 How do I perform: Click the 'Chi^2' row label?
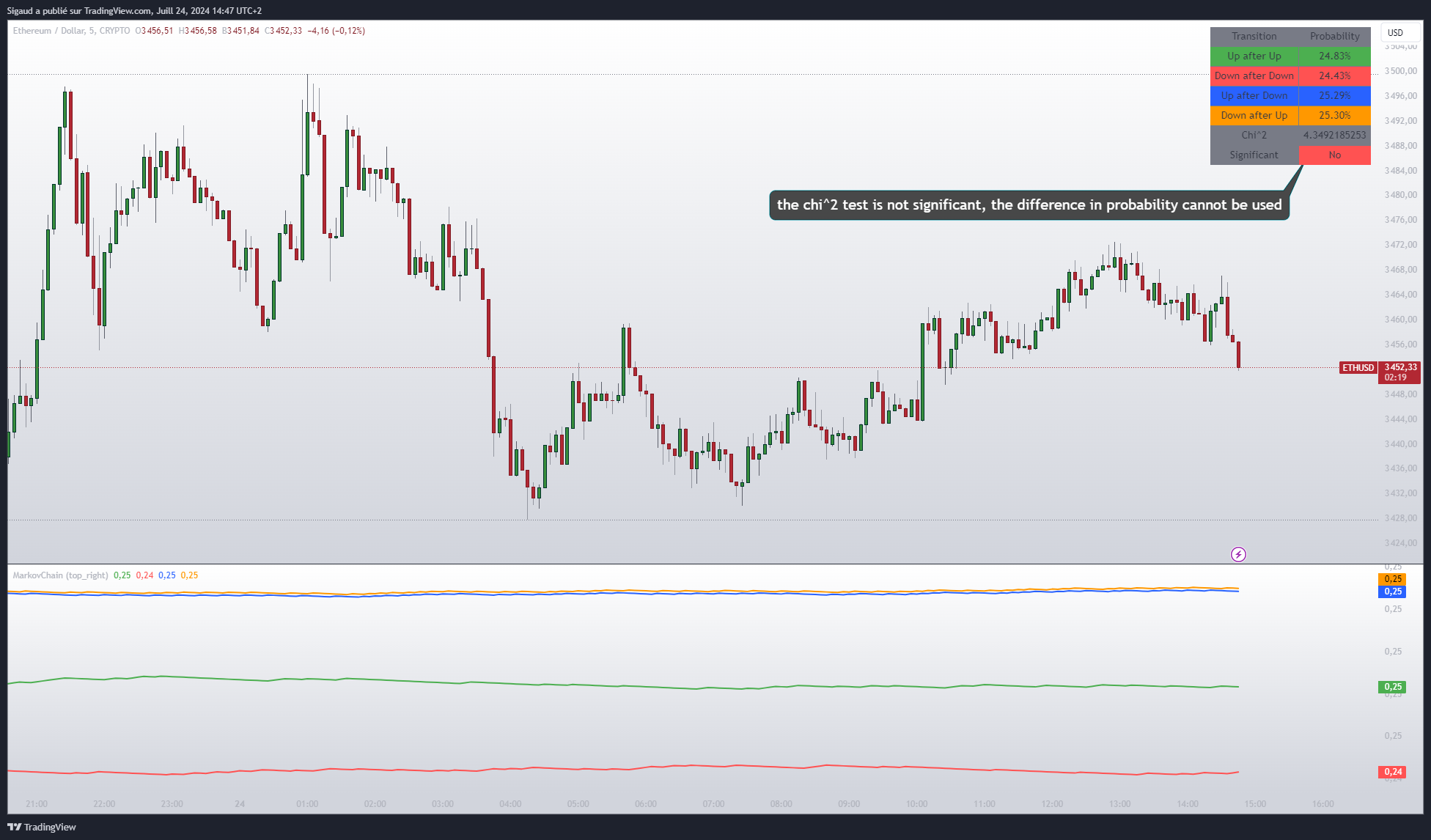click(x=1254, y=135)
